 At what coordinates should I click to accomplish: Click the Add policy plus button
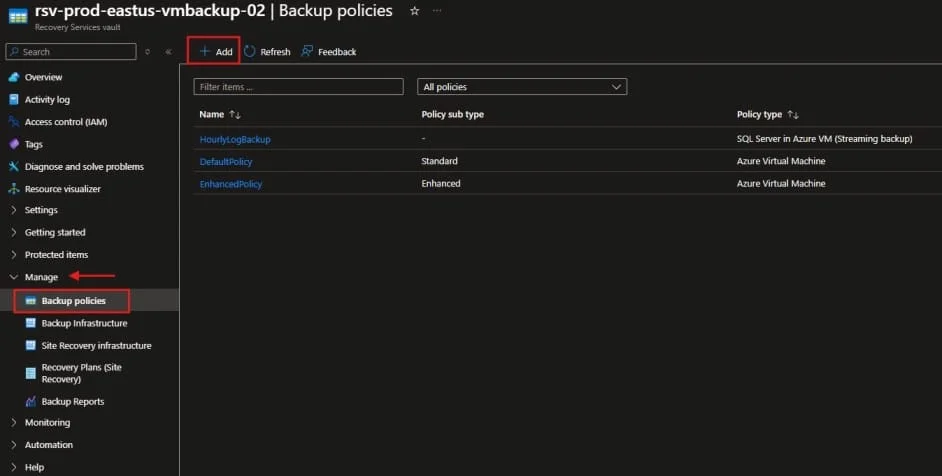[216, 52]
